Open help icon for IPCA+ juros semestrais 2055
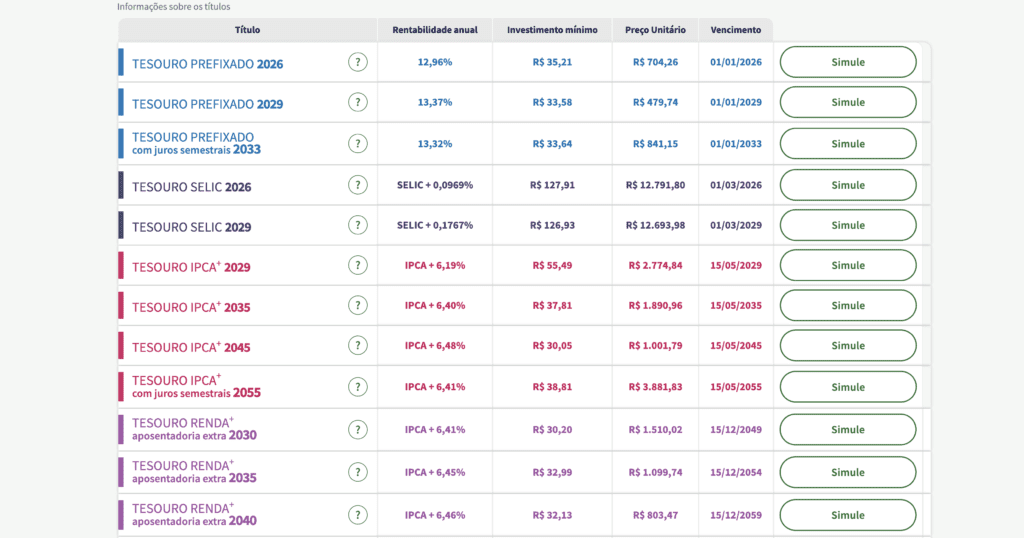The image size is (1024, 538). point(357,387)
